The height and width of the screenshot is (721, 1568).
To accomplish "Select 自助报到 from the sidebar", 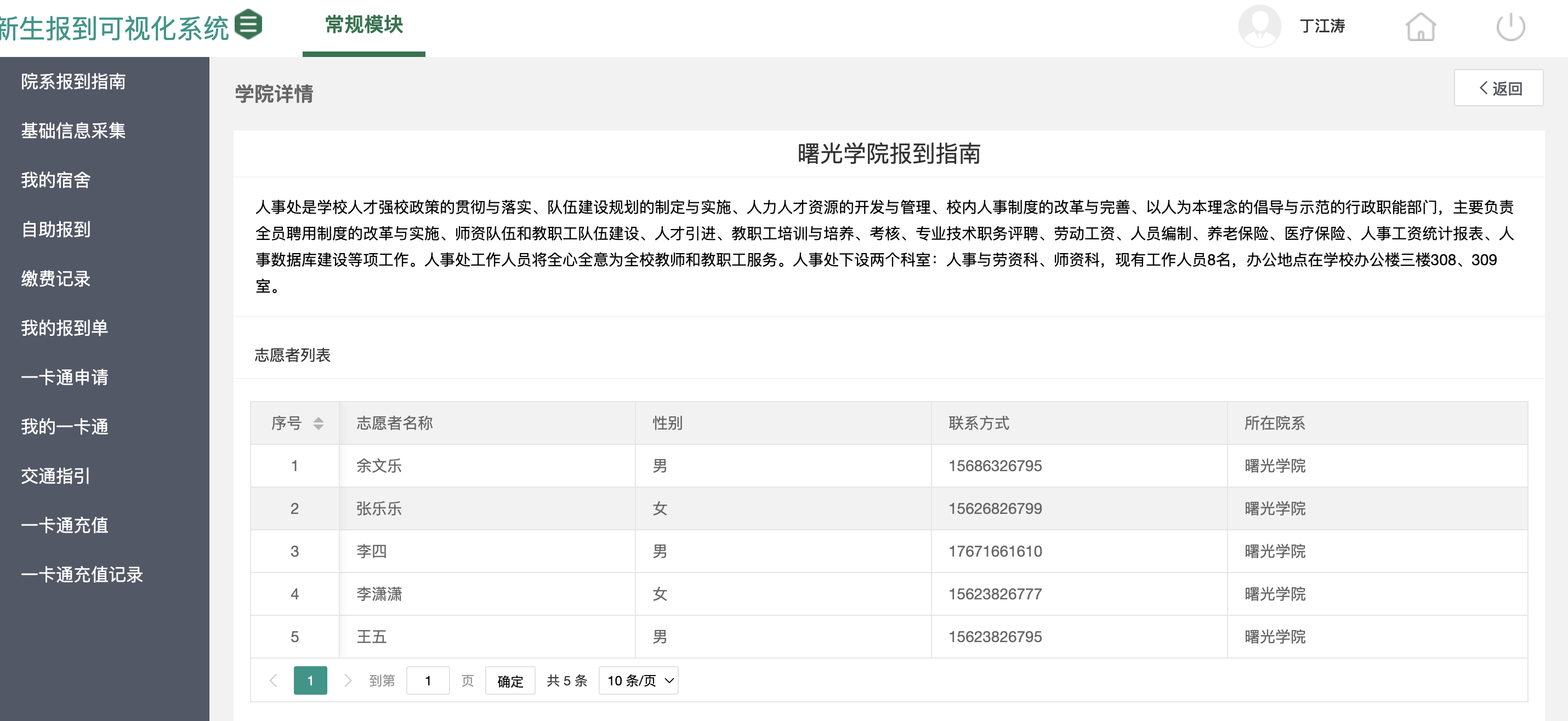I will (x=55, y=230).
